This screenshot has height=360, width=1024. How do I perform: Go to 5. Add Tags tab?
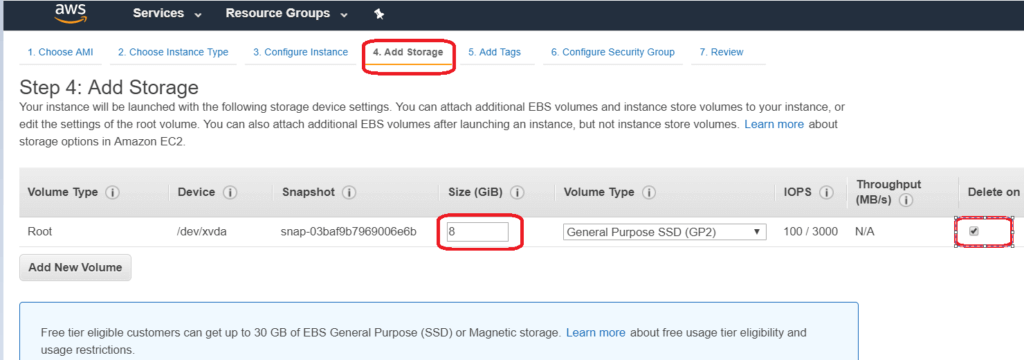pyautogui.click(x=494, y=52)
